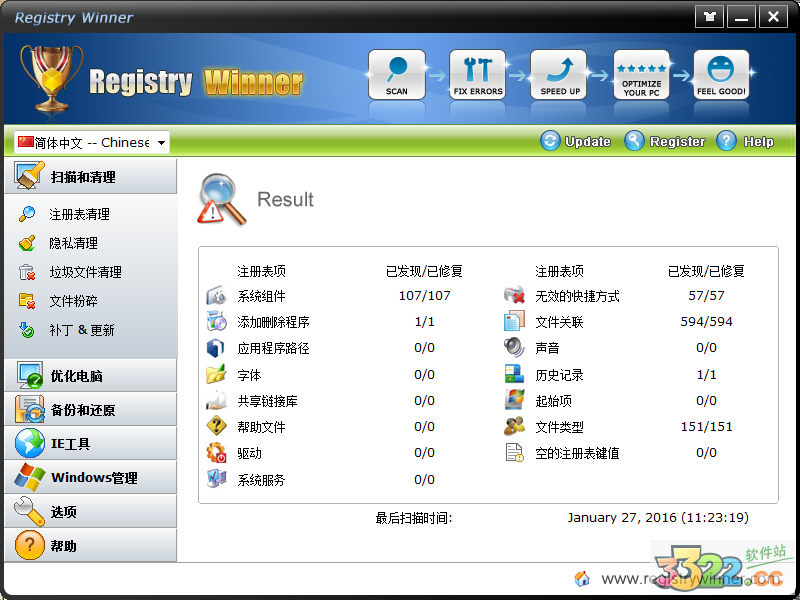Click the 起始项 Windows flag icon
Image resolution: width=800 pixels, height=600 pixels.
pyautogui.click(x=514, y=400)
